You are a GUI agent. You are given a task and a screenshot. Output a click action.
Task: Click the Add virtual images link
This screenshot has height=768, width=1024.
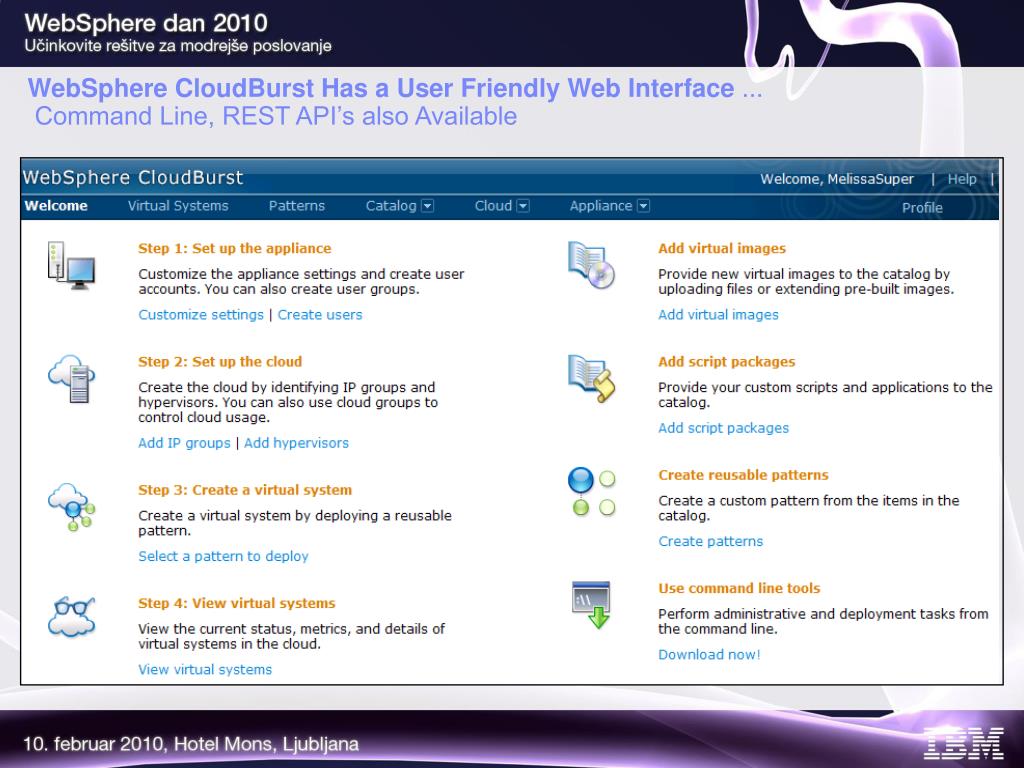point(718,315)
